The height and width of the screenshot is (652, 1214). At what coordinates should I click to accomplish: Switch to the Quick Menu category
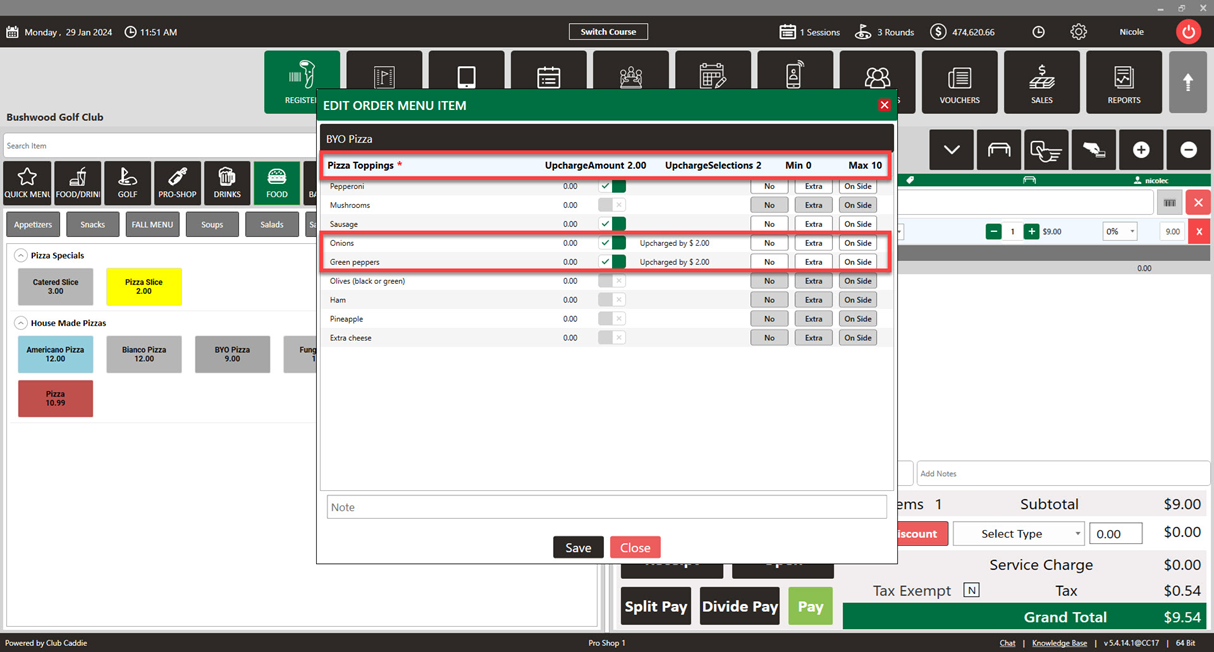coord(27,183)
